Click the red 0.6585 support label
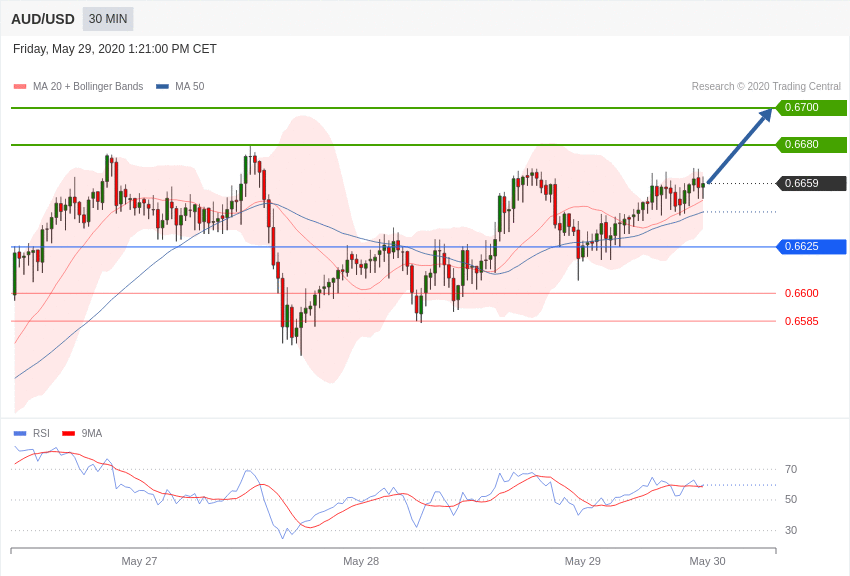 (x=802, y=321)
